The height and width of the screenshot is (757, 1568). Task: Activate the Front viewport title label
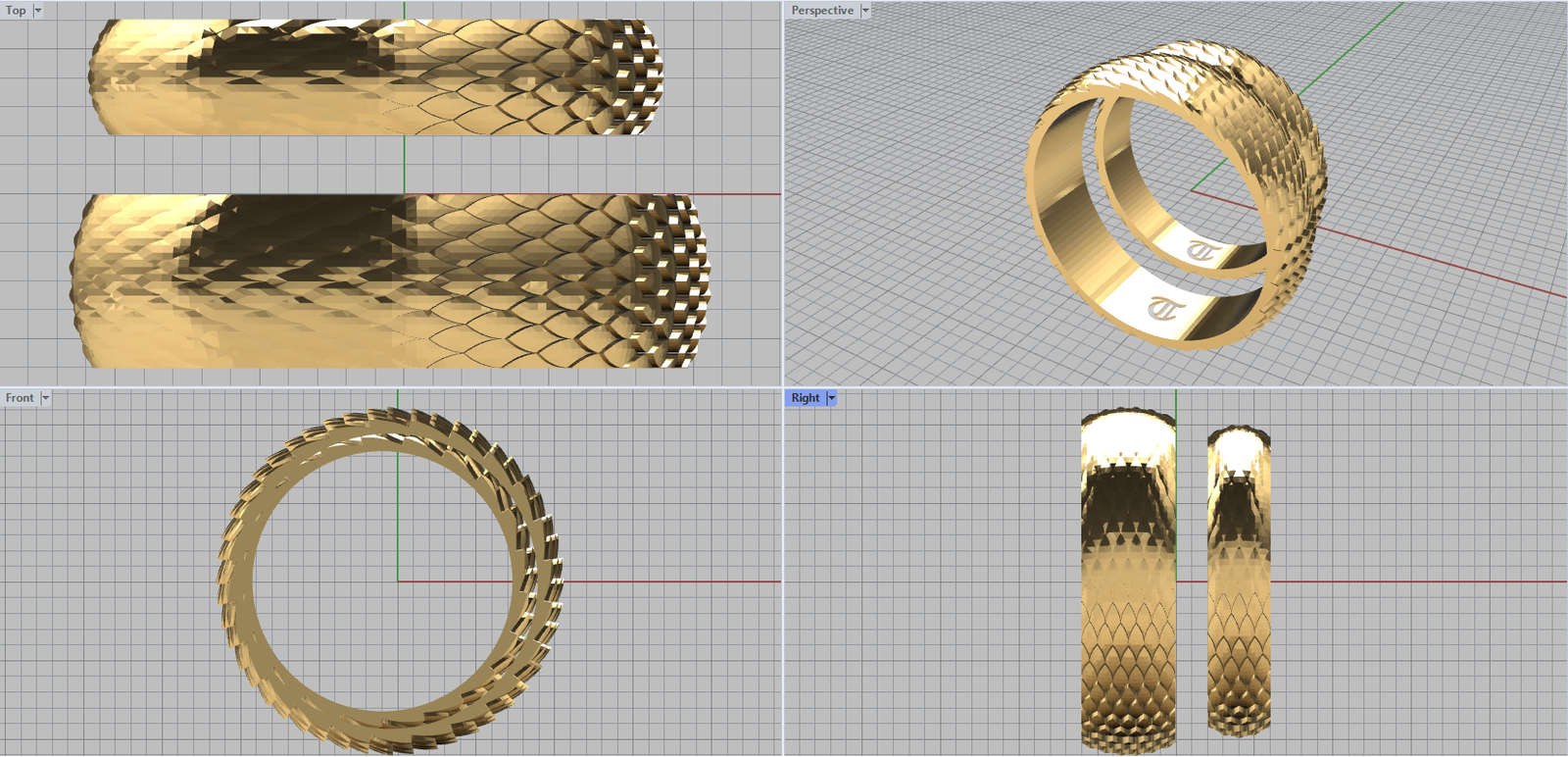(x=19, y=398)
